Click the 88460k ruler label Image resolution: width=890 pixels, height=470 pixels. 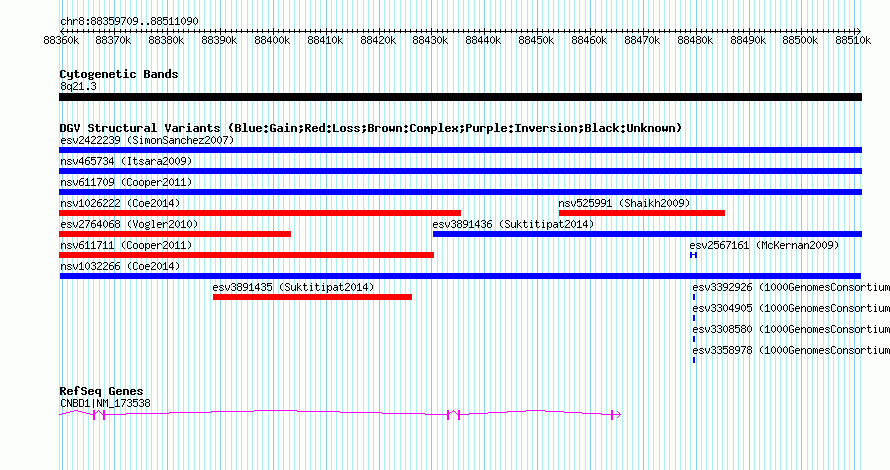(589, 40)
